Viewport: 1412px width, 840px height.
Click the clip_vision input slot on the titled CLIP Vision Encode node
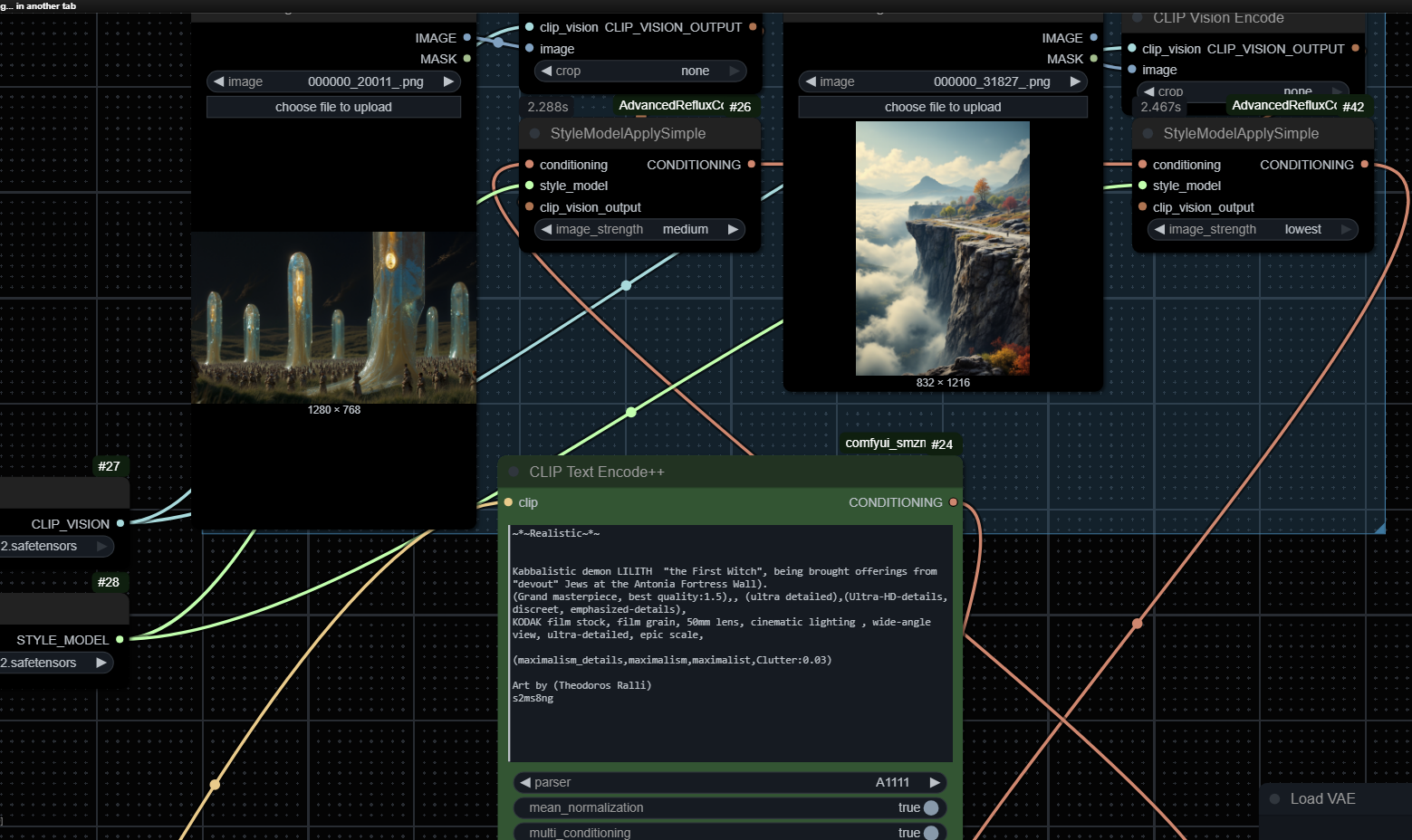coord(1132,49)
